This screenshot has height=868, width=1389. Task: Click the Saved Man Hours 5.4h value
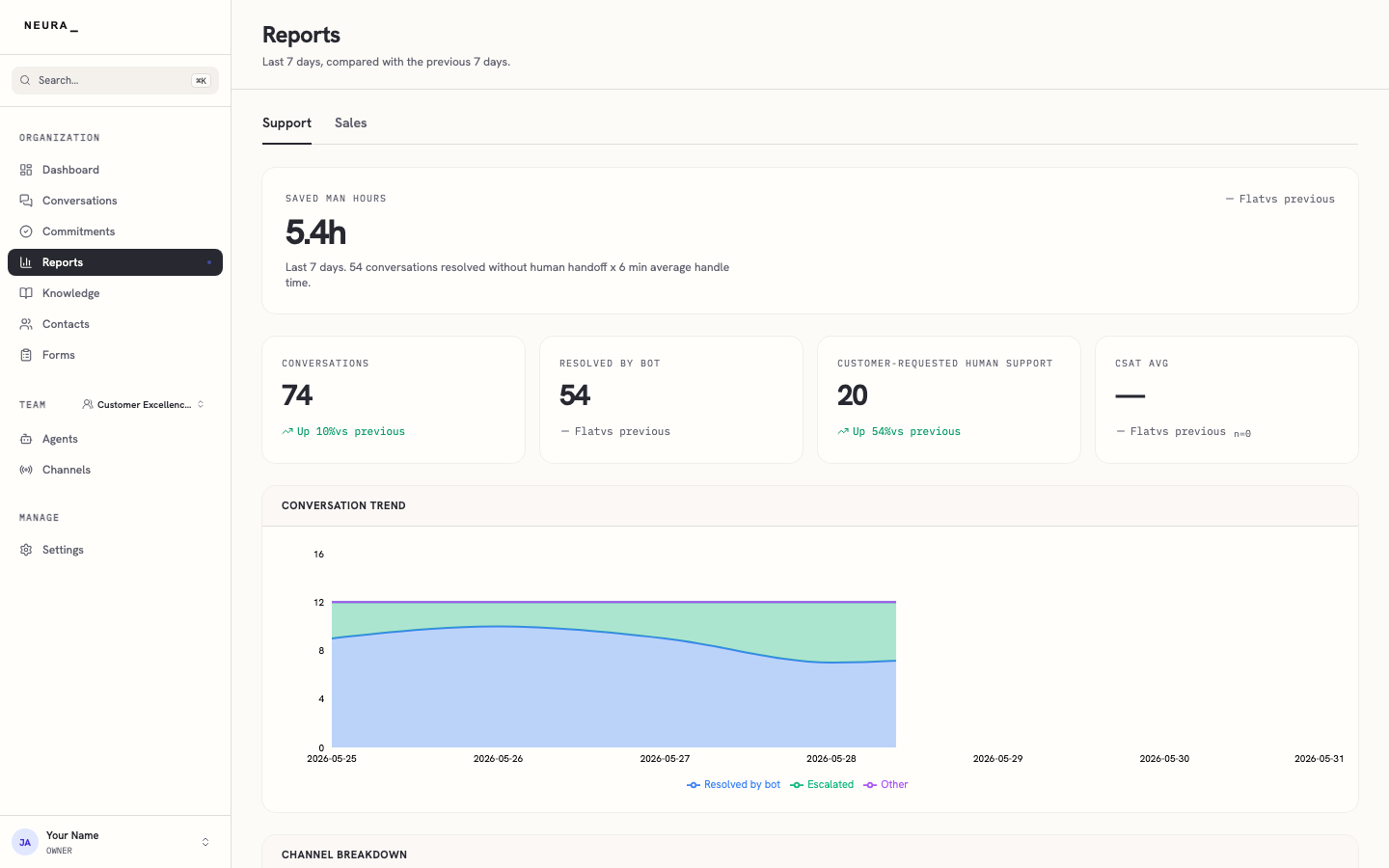pos(315,232)
